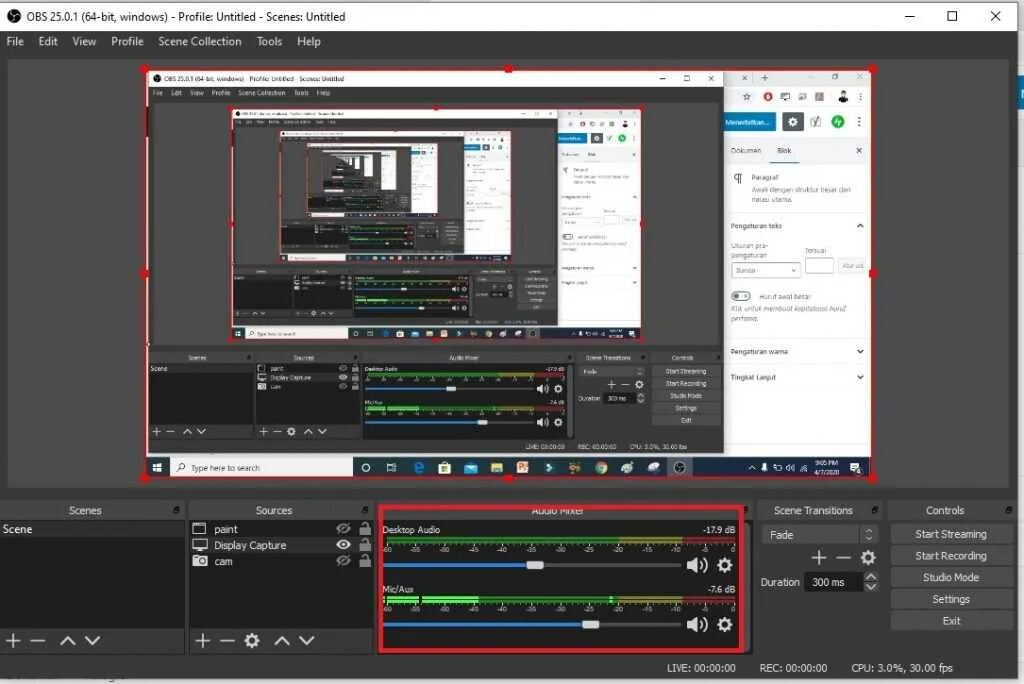
Task: Show hidden tray icons chevron in outermost captured taskbar
Action: pyautogui.click(x=752, y=467)
